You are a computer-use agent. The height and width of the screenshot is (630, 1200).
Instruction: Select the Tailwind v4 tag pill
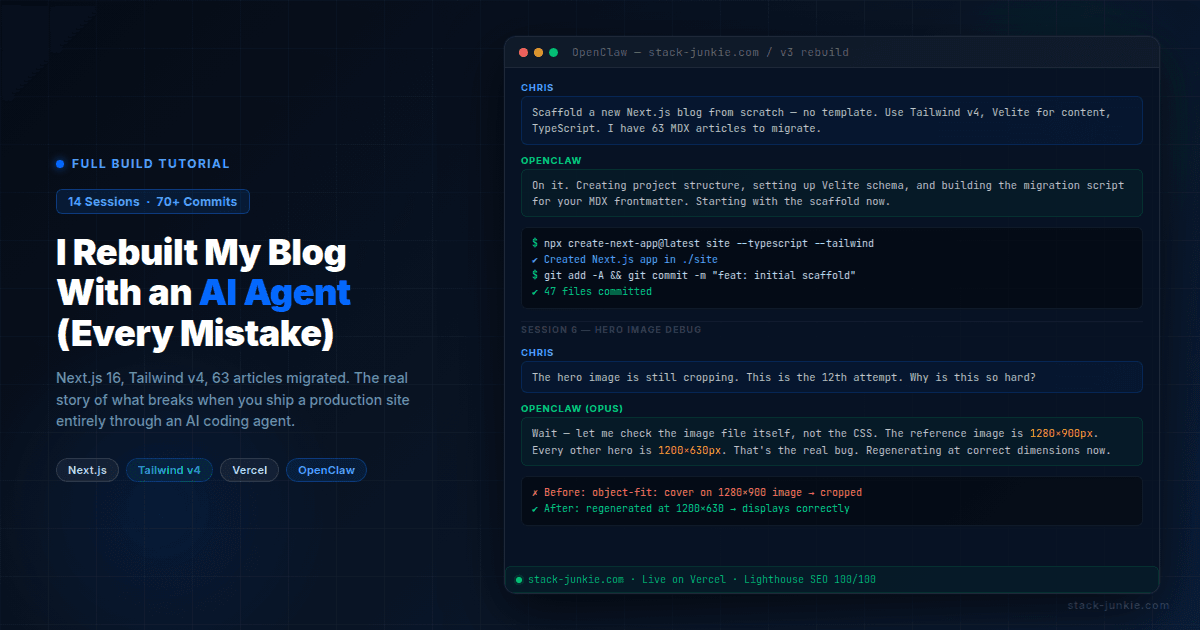point(169,470)
